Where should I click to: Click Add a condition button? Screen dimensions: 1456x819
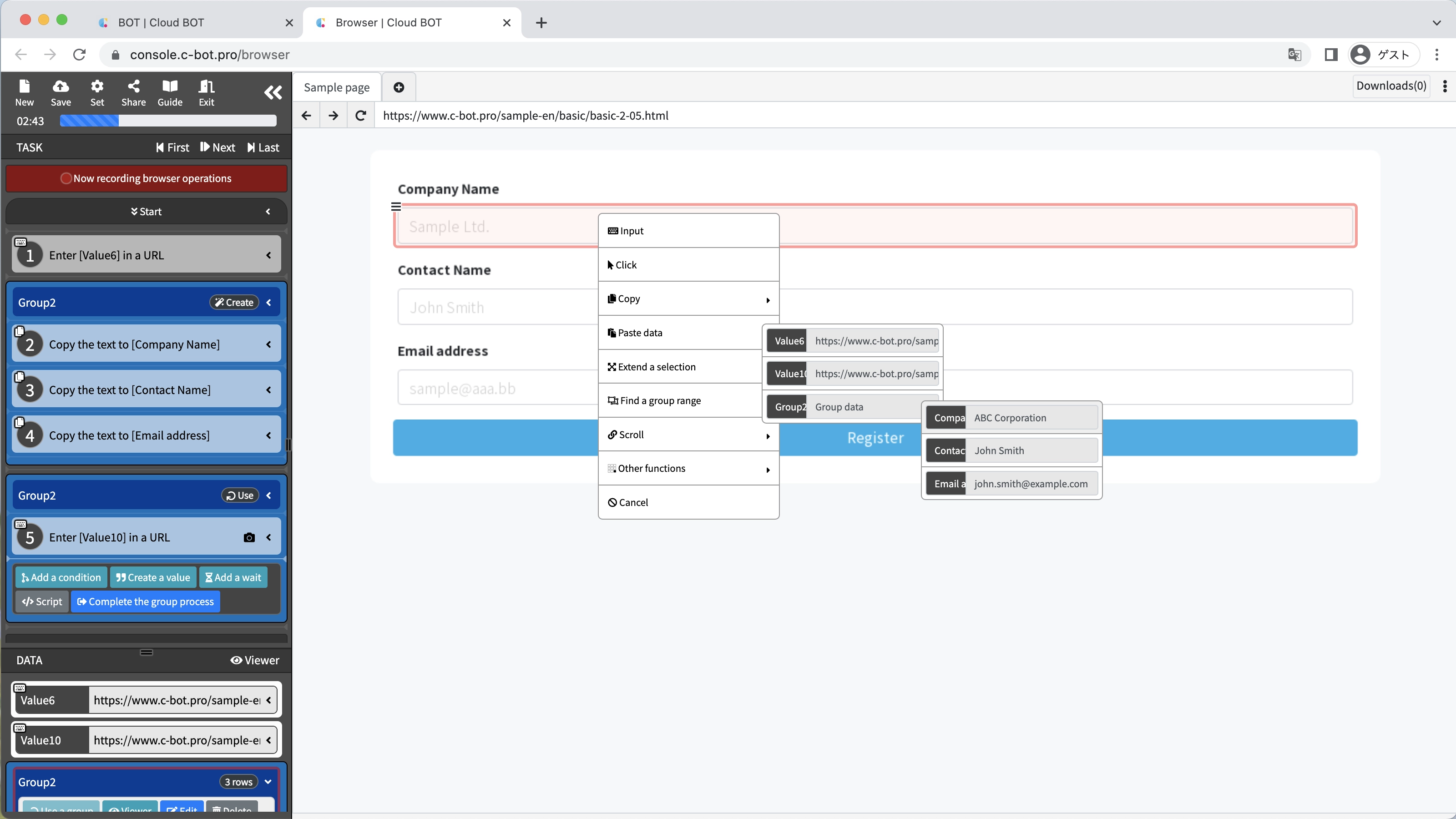(61, 578)
